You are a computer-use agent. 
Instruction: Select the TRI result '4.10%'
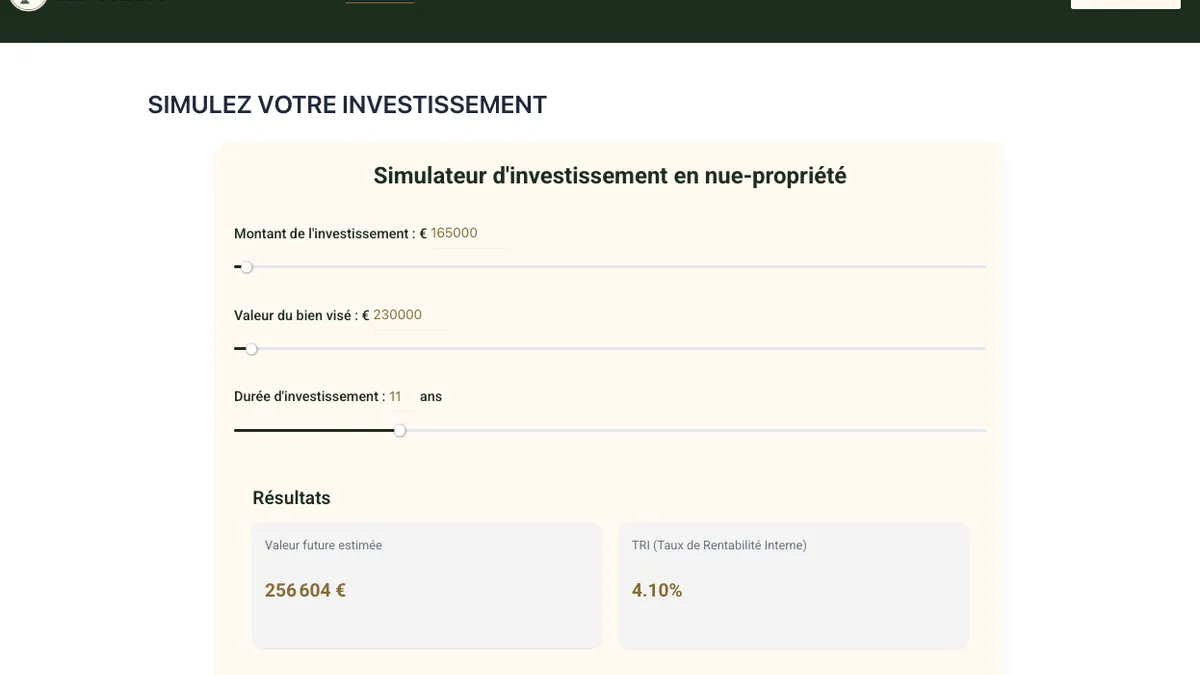click(x=657, y=590)
